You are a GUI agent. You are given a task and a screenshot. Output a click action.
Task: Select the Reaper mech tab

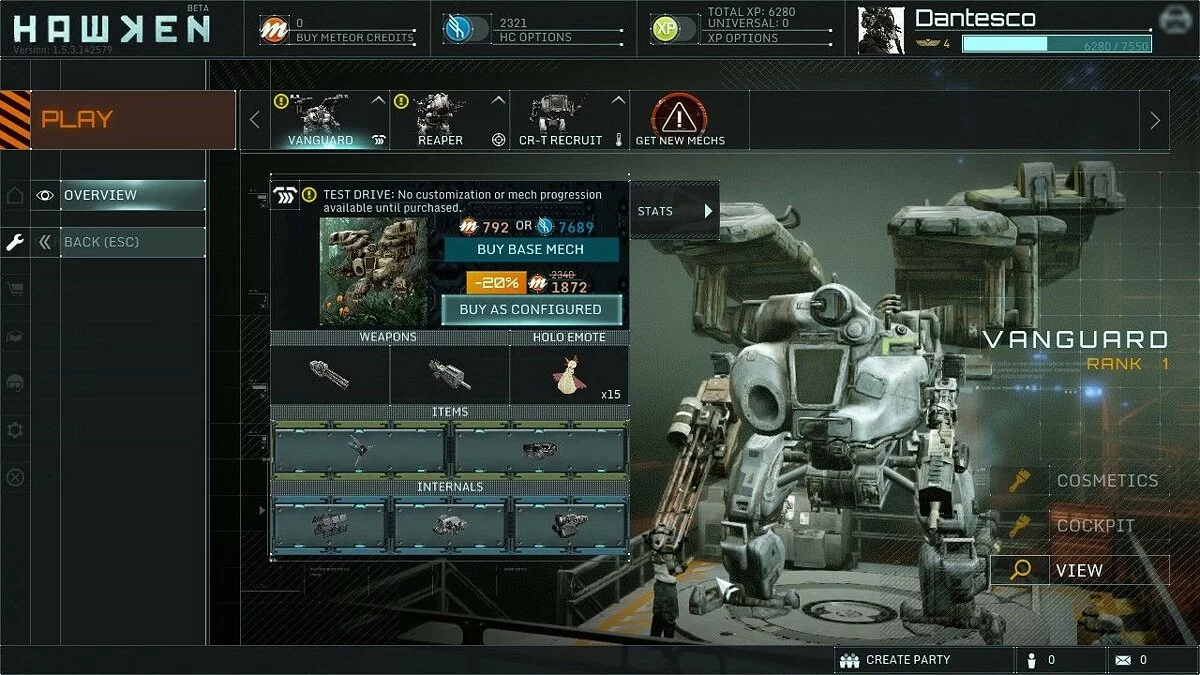pos(450,120)
